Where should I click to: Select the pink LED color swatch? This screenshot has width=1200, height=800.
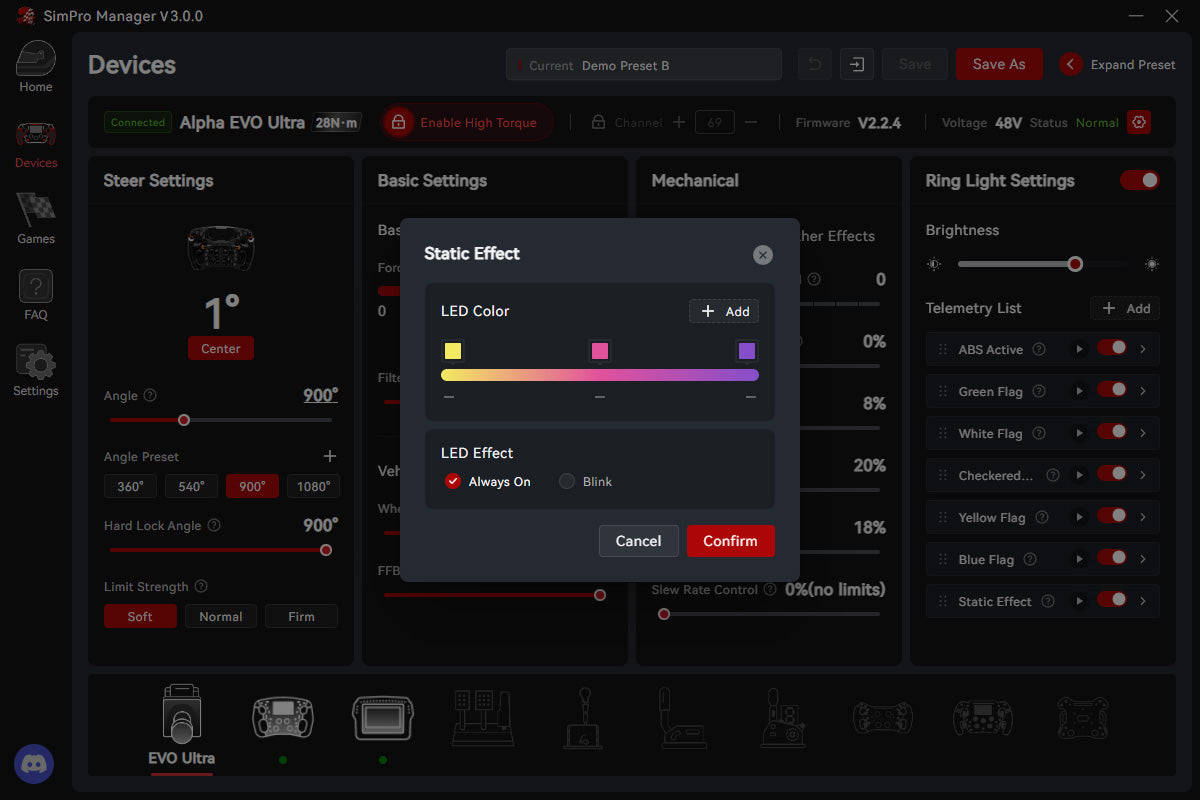tap(600, 351)
